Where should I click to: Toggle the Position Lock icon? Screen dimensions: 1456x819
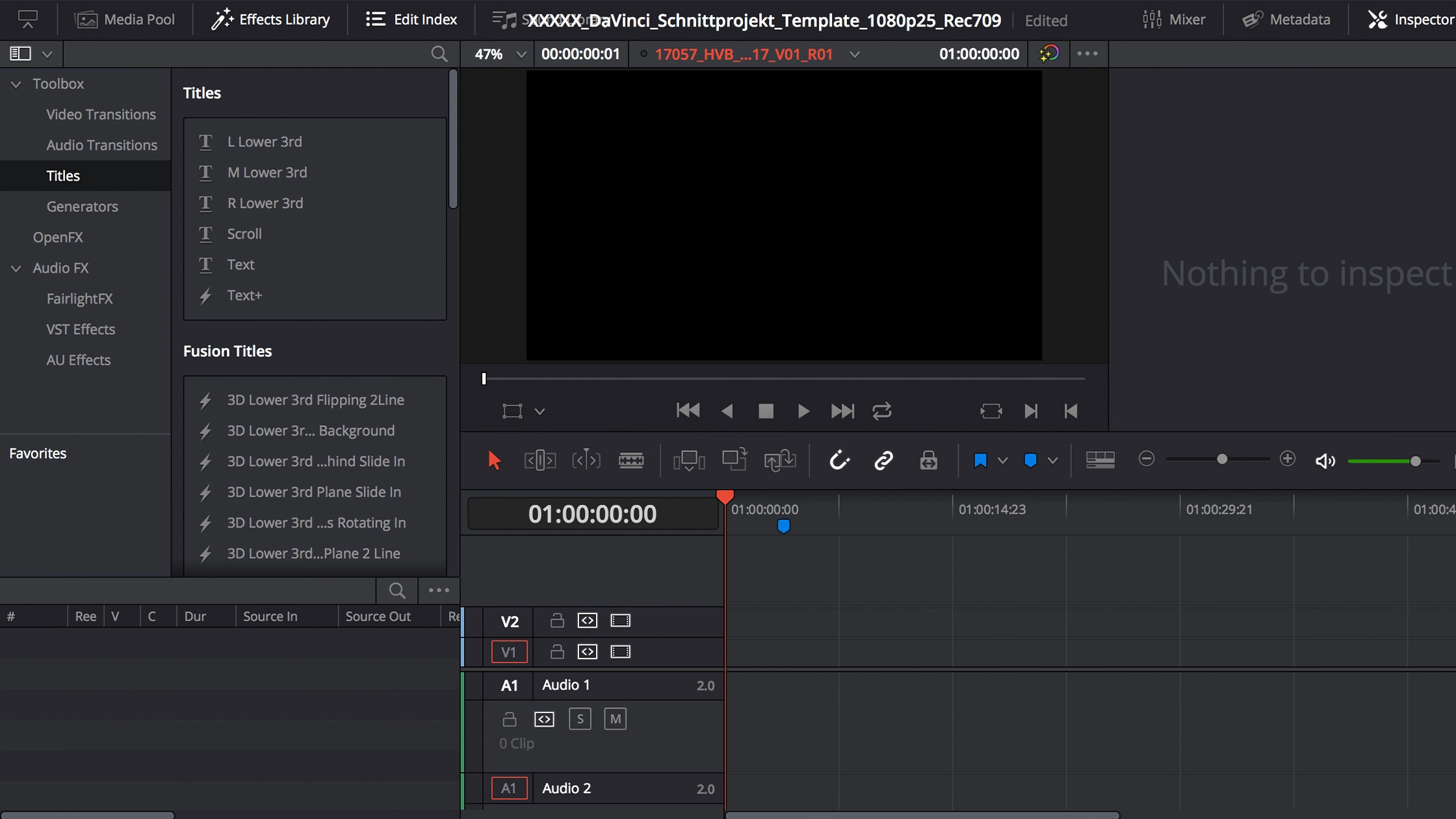[x=928, y=460]
